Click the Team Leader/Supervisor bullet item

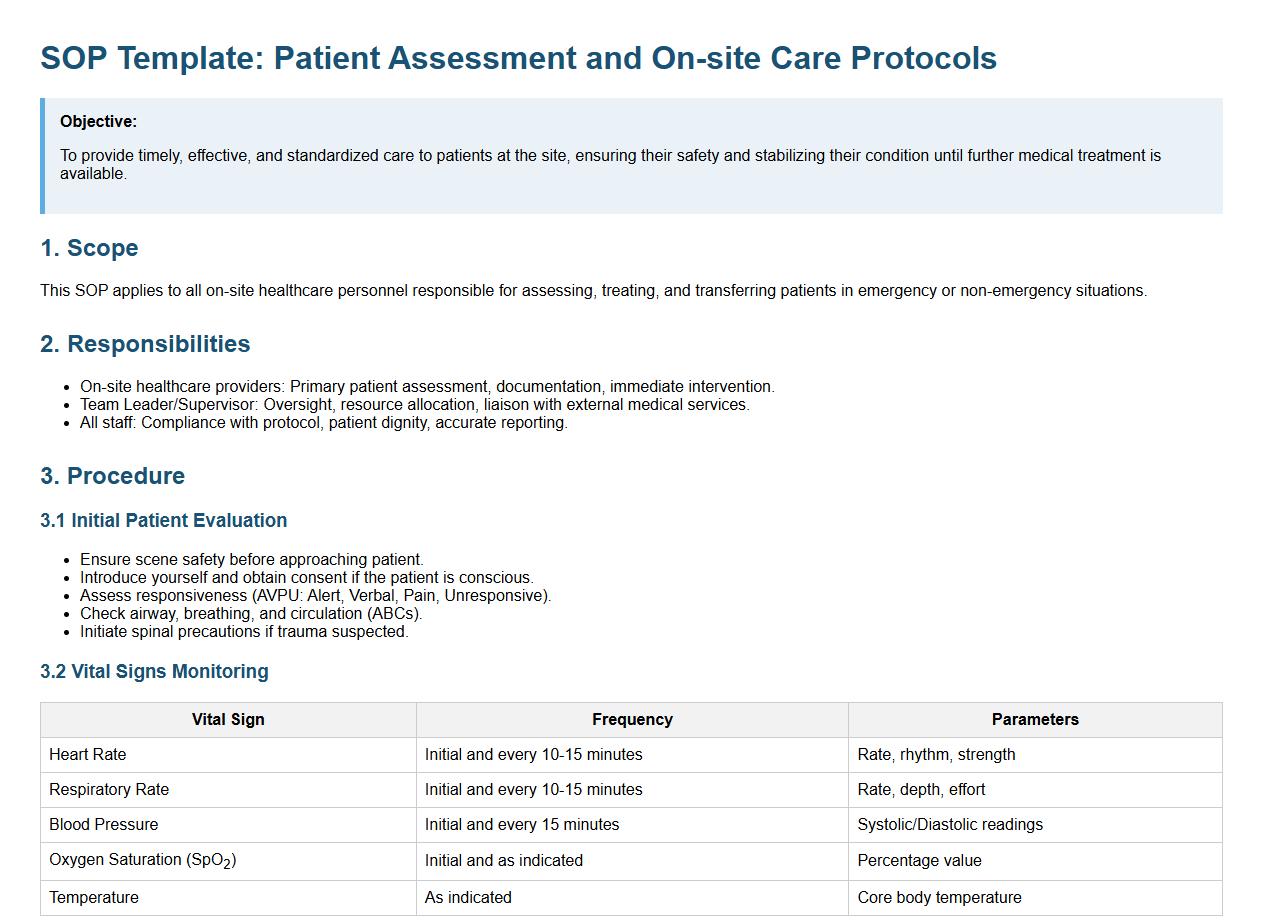point(414,405)
